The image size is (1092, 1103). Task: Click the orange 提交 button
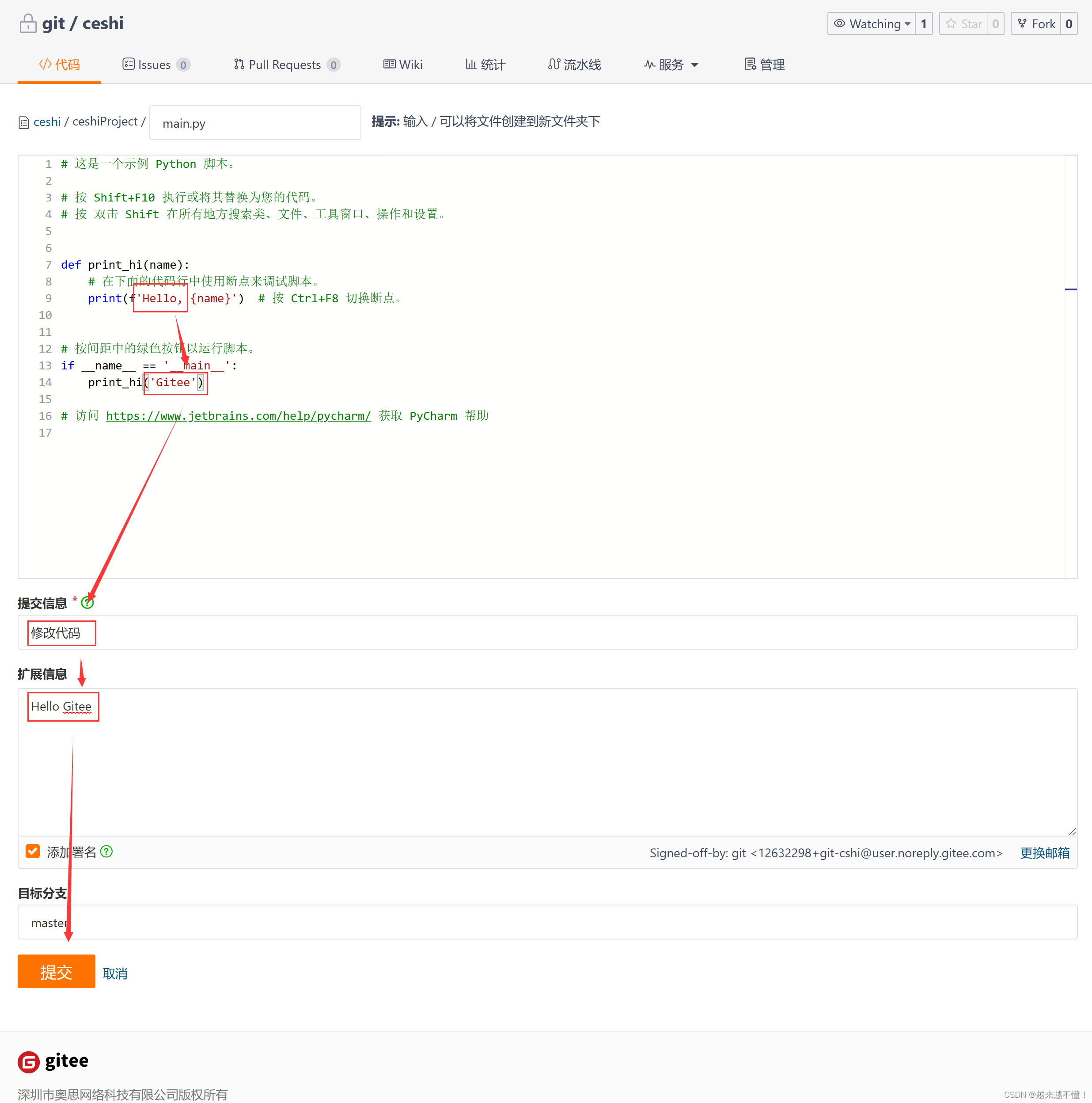click(x=57, y=972)
